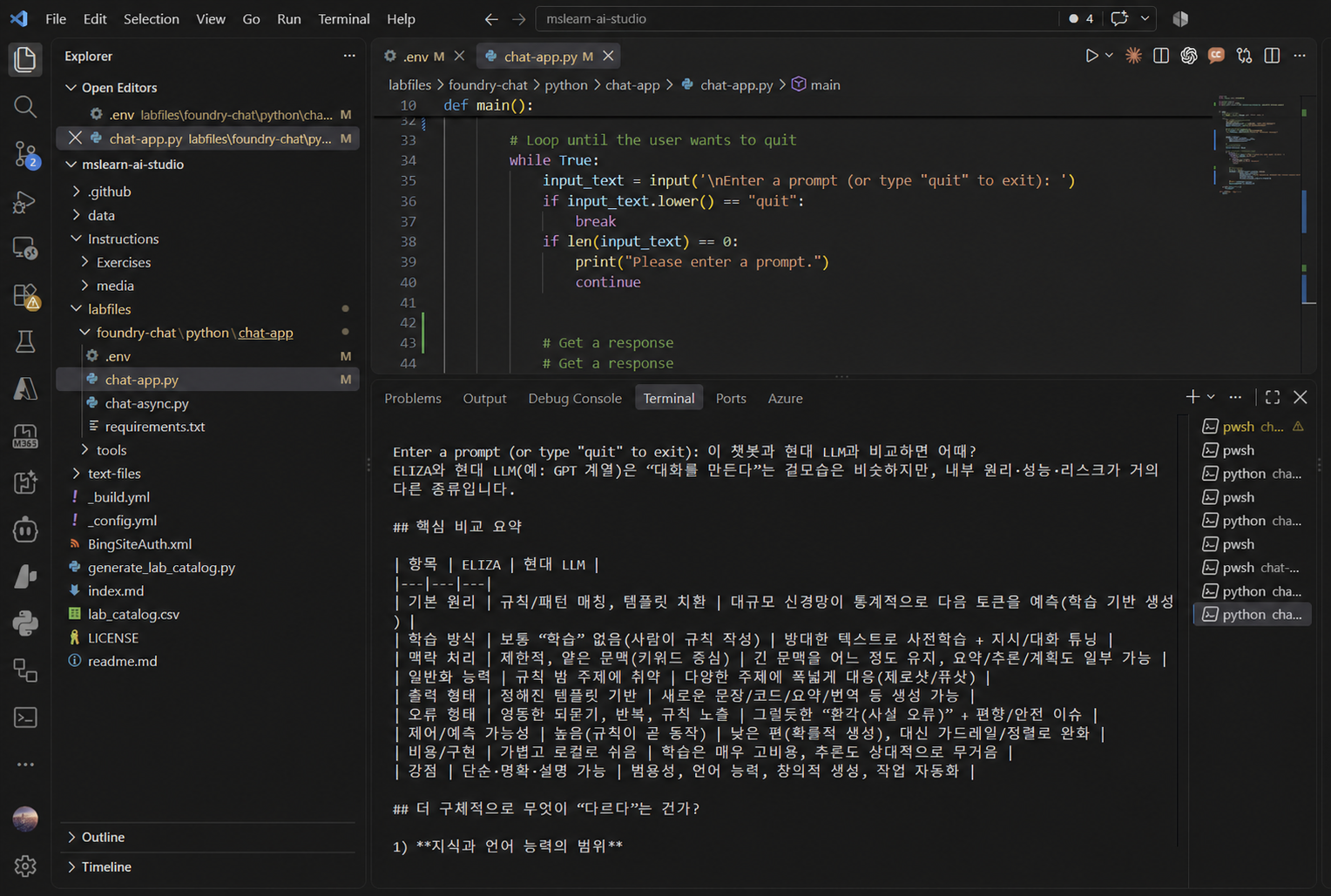This screenshot has width=1331, height=896.
Task: Open the Help menu
Action: pyautogui.click(x=401, y=18)
